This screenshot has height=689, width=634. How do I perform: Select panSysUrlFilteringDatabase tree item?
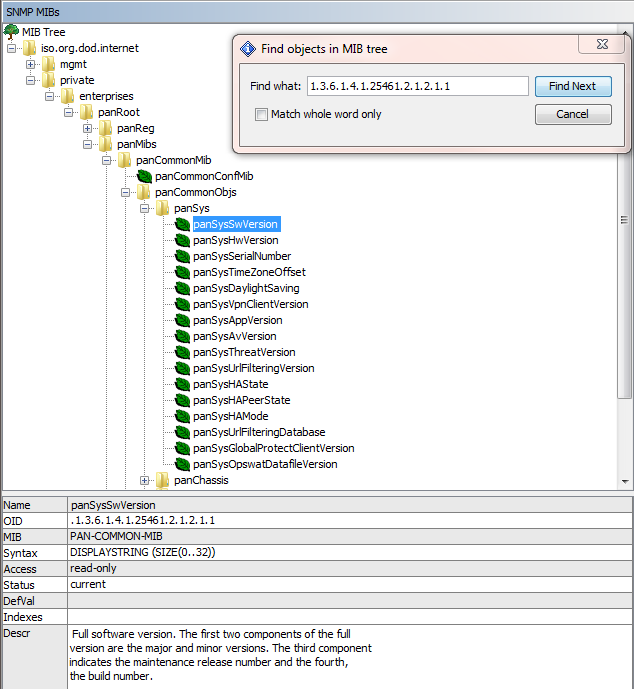click(259, 432)
